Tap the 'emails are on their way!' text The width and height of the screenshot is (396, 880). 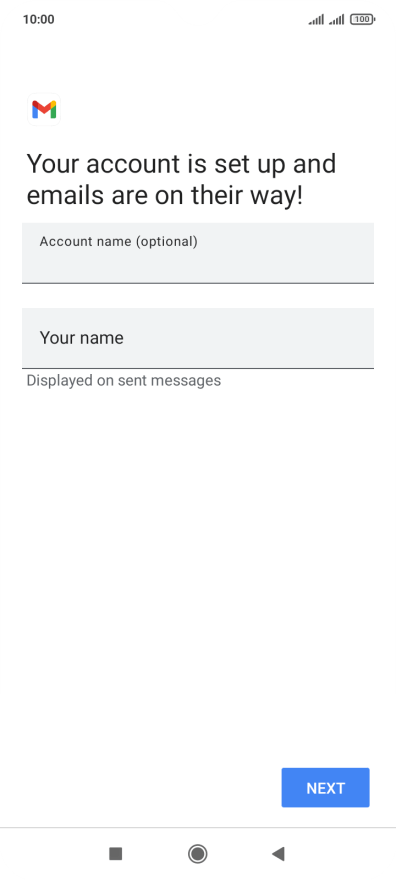coord(165,195)
